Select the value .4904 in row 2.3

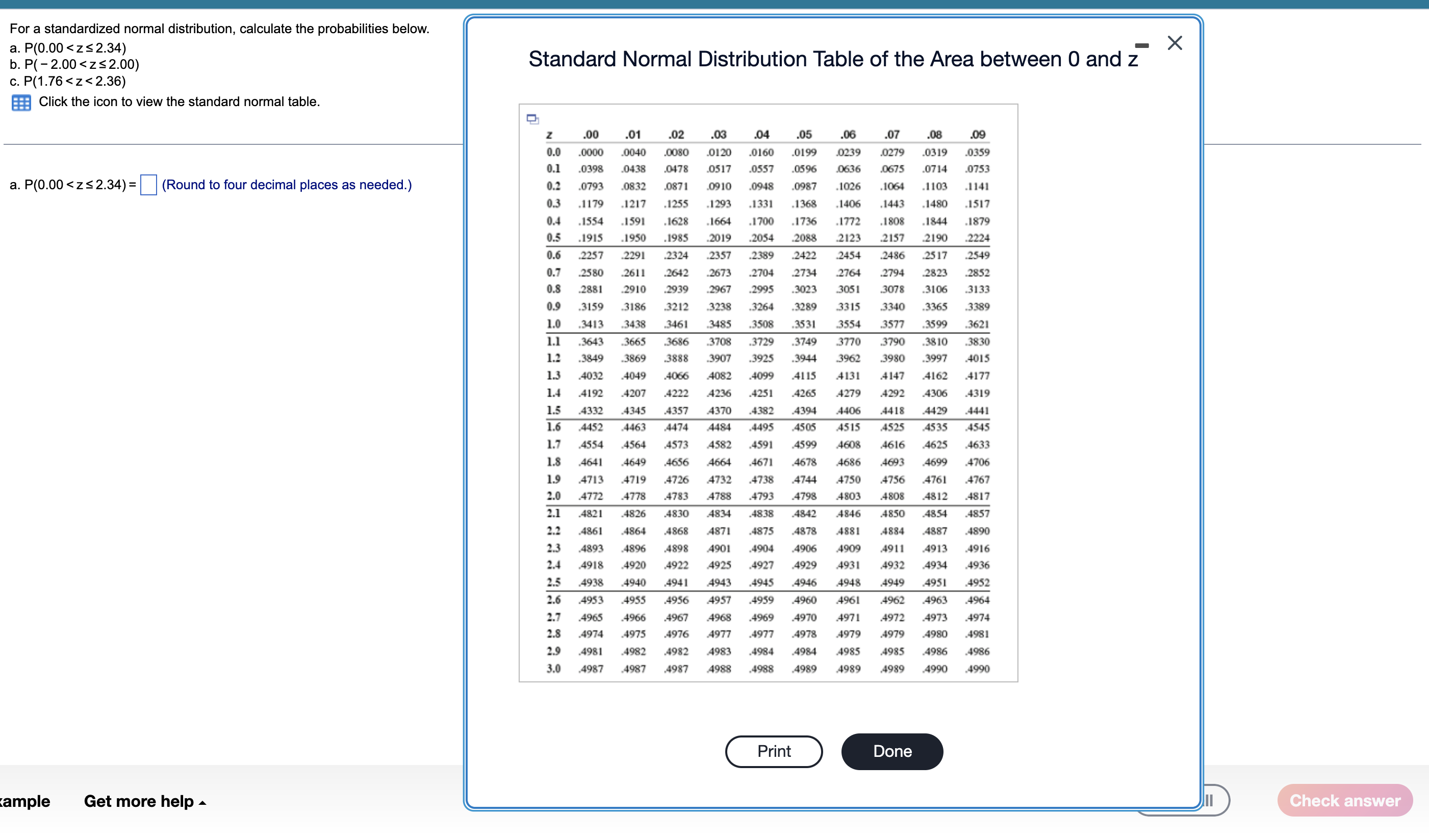coord(761,548)
